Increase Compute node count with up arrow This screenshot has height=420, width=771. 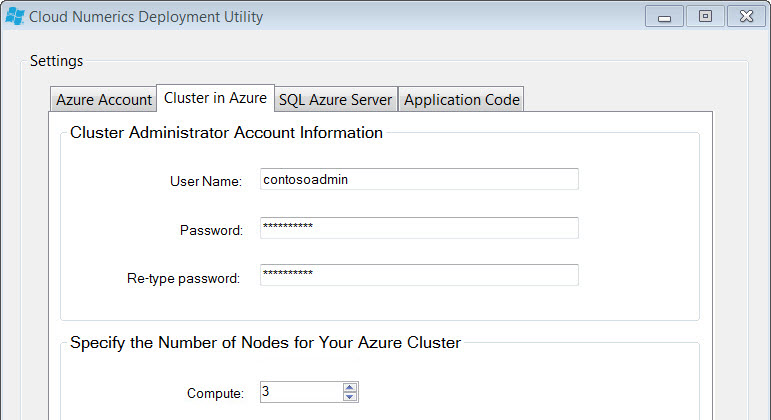pos(350,388)
